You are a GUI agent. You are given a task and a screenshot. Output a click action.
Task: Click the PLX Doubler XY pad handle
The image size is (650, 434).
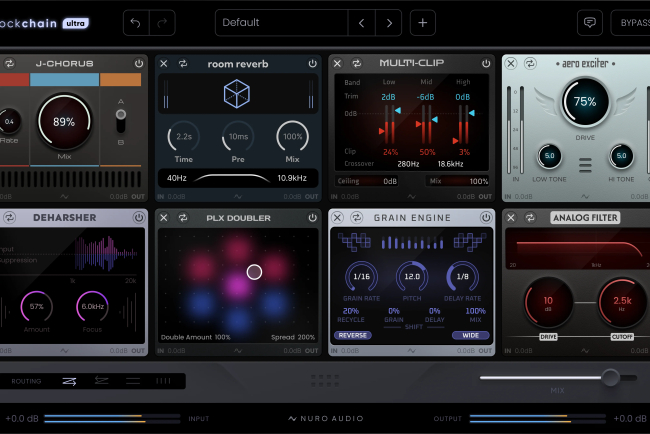[x=254, y=272]
